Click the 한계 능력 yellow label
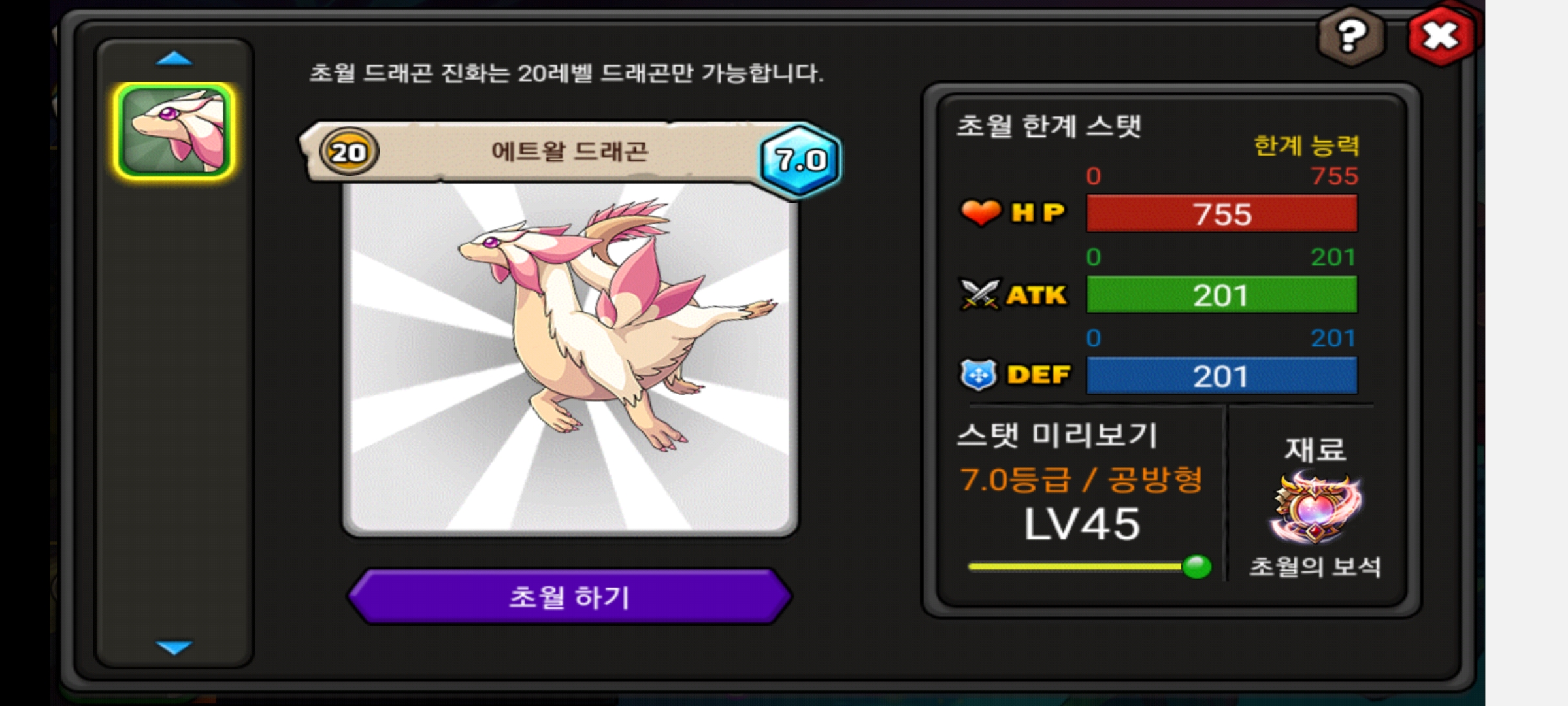This screenshot has width=1568, height=706. [1307, 145]
